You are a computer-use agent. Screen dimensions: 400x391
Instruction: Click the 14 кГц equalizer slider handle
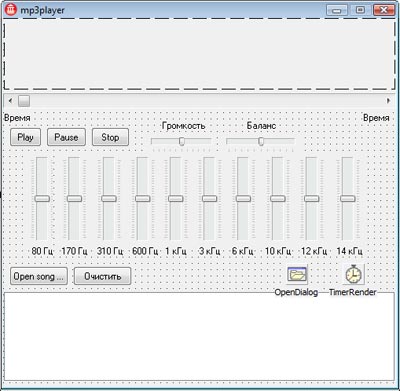348,199
